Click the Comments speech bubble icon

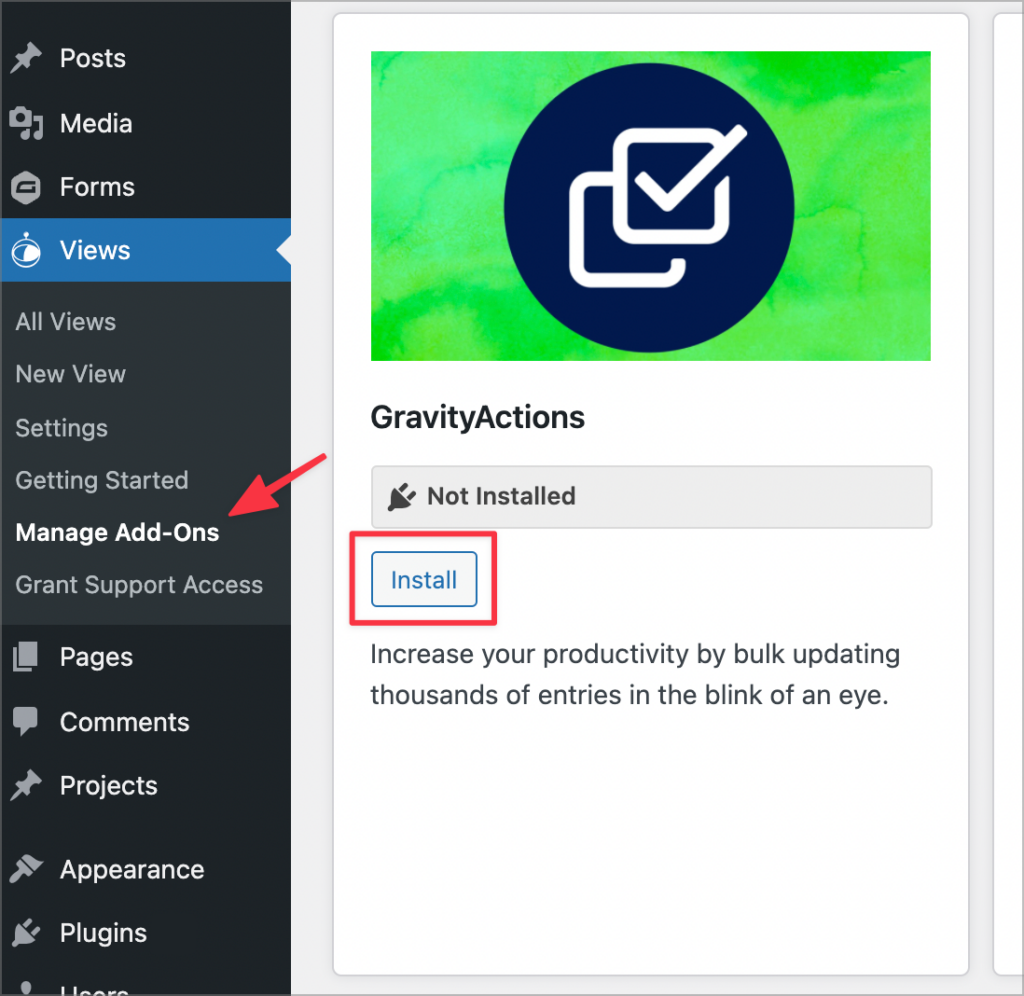pyautogui.click(x=25, y=721)
